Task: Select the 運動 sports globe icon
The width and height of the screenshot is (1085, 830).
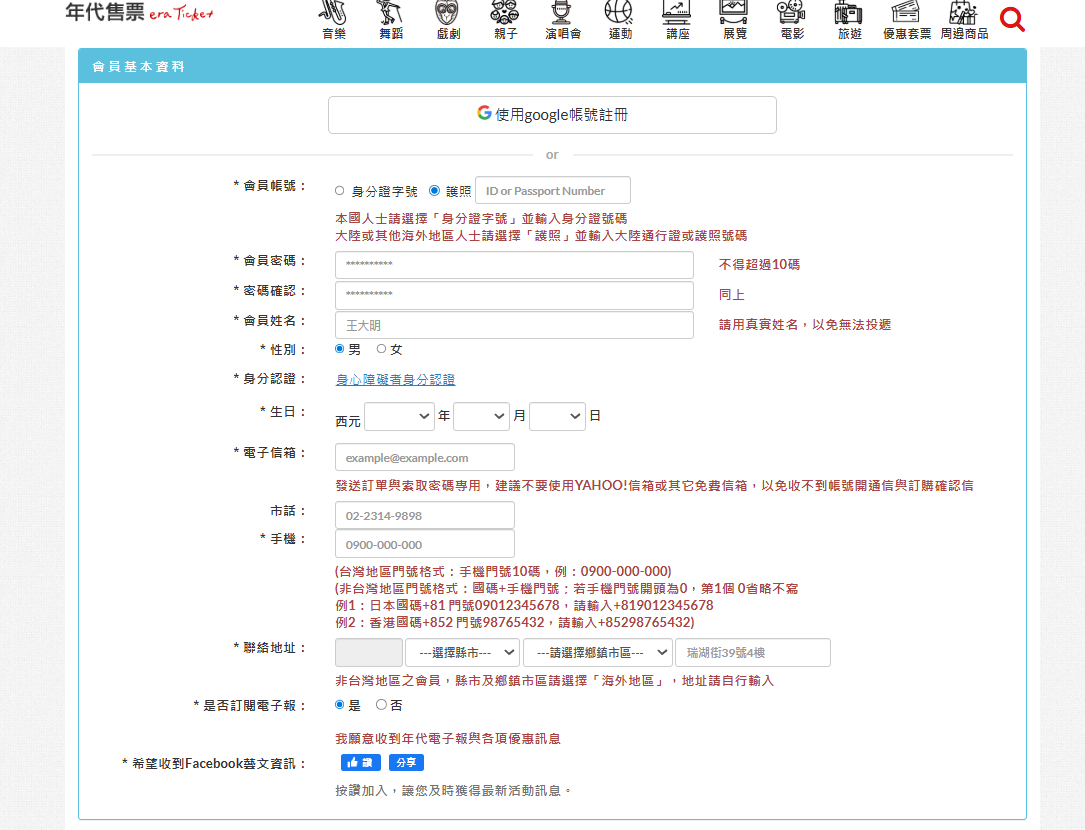Action: tap(618, 18)
